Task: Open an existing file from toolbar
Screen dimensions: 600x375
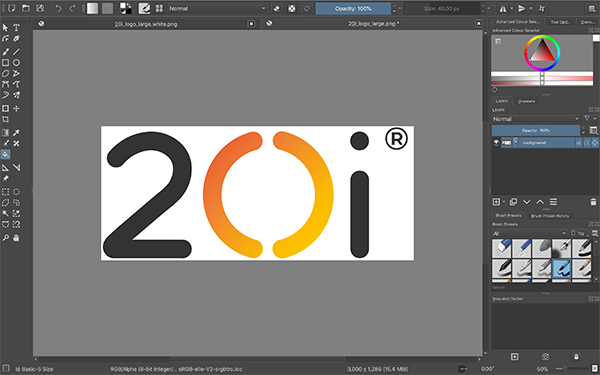Action: click(26, 8)
